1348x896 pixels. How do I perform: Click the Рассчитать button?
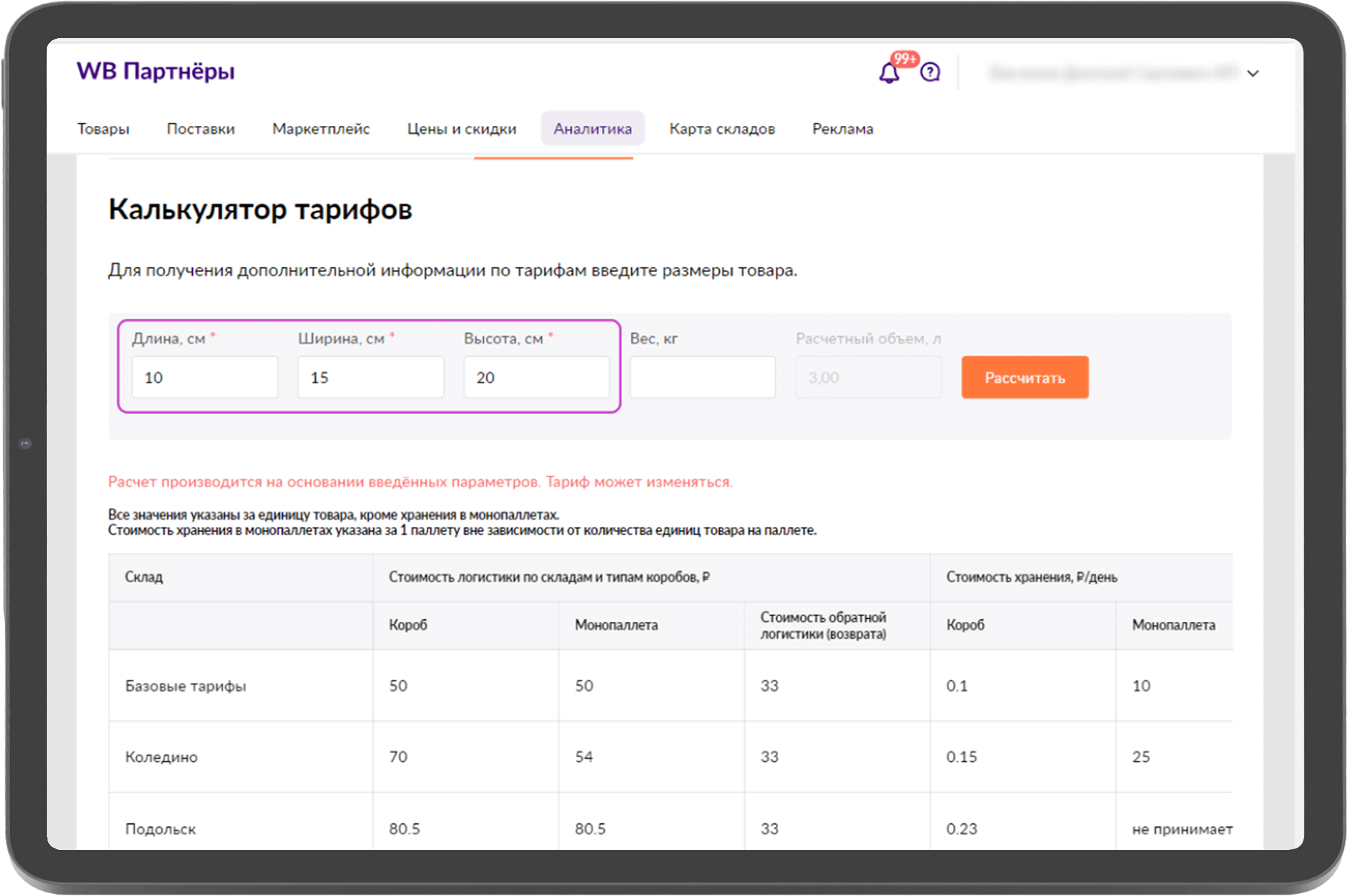(1025, 377)
